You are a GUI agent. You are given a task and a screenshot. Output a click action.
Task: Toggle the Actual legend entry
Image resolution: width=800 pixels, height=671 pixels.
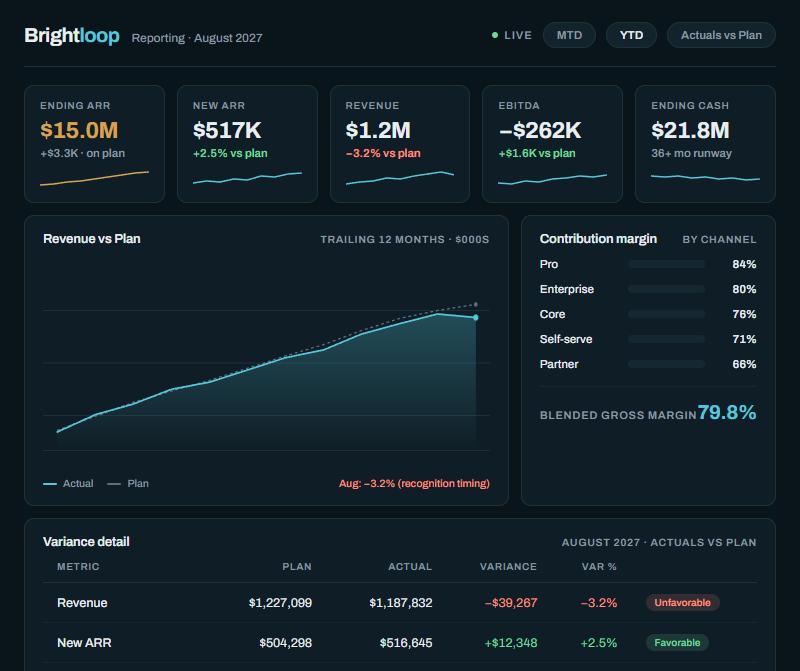pos(68,483)
